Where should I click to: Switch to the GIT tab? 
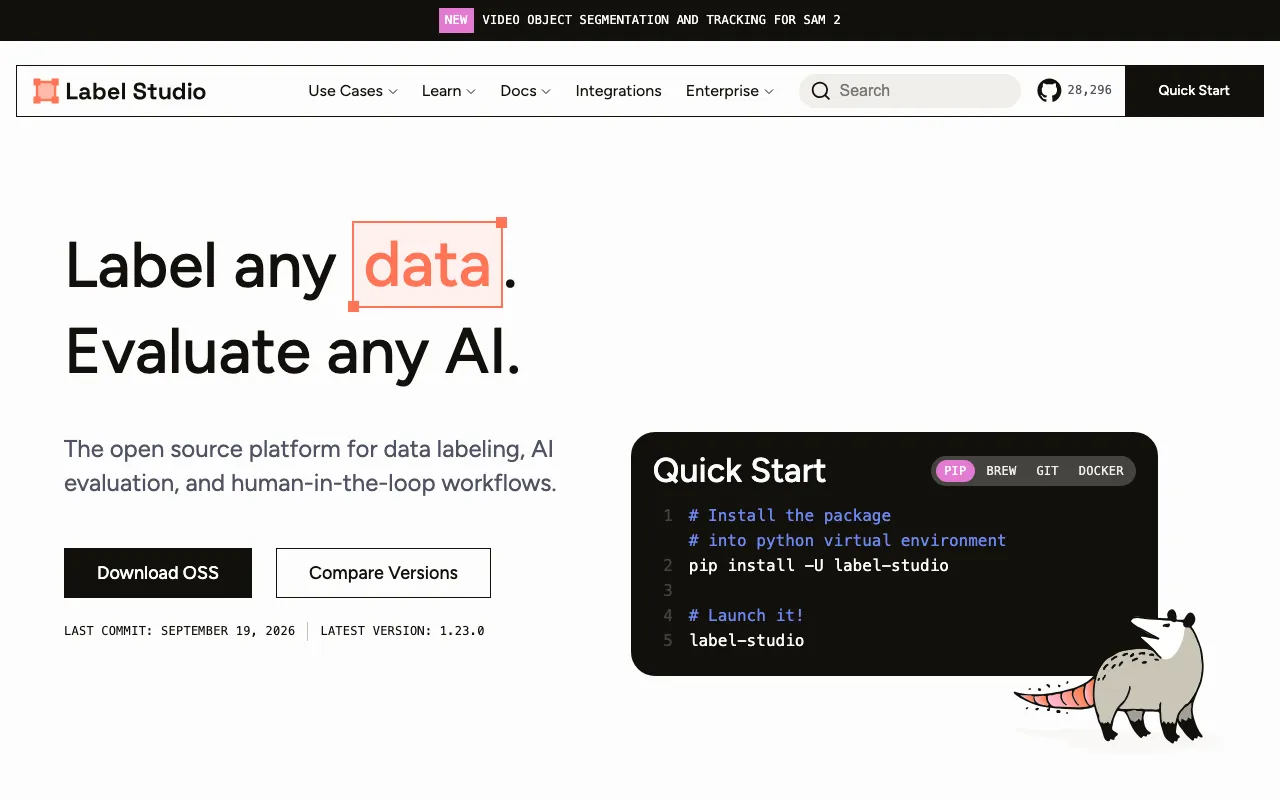[x=1047, y=471]
